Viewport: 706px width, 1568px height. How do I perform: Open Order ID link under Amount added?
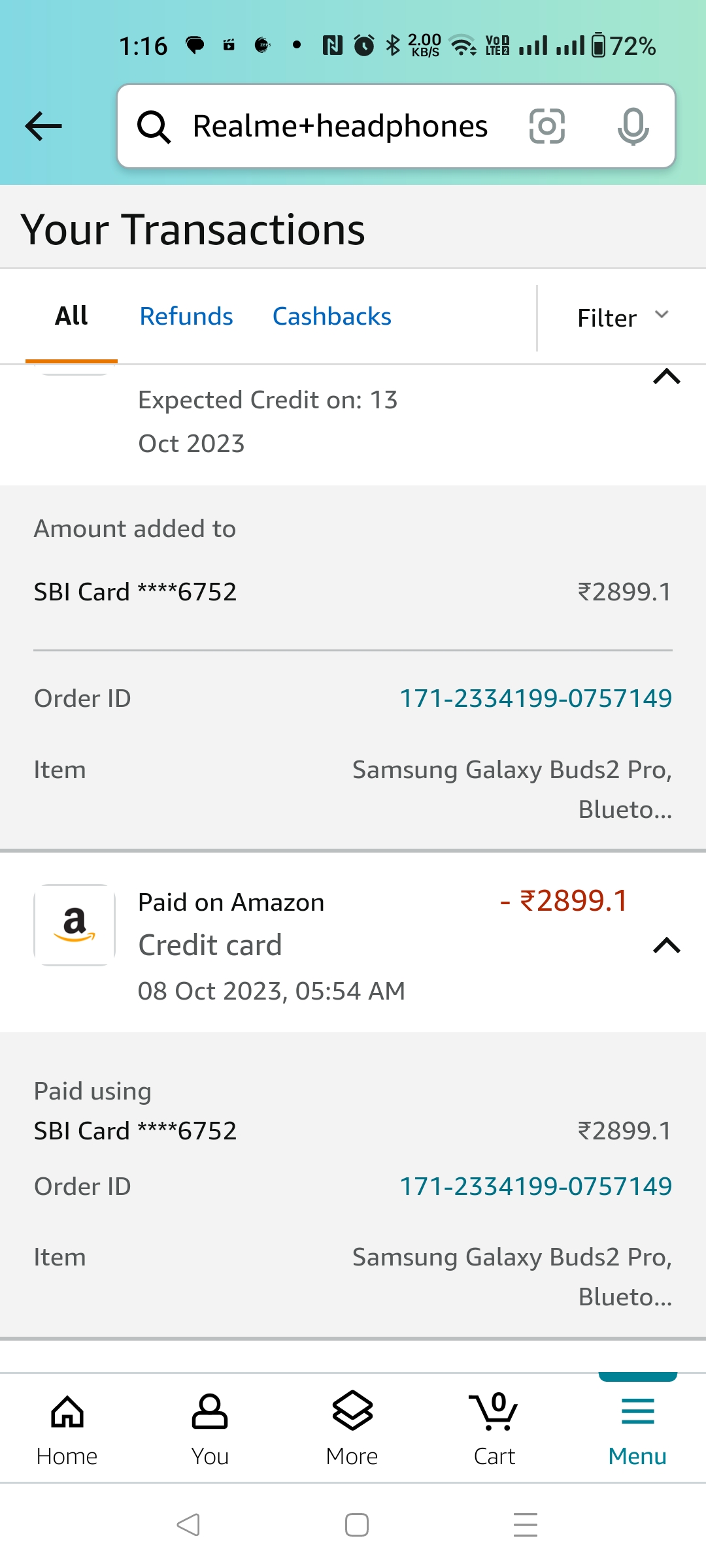pos(535,698)
